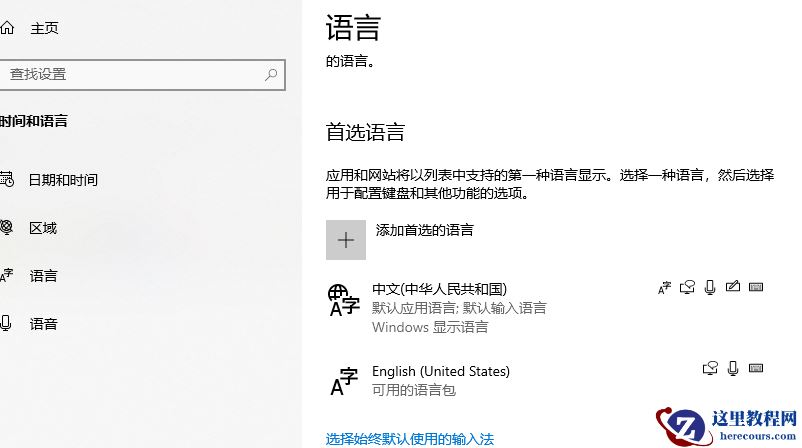Image resolution: width=802 pixels, height=448 pixels.
Task: Click 可用的语言包 text
Action: 414,391
